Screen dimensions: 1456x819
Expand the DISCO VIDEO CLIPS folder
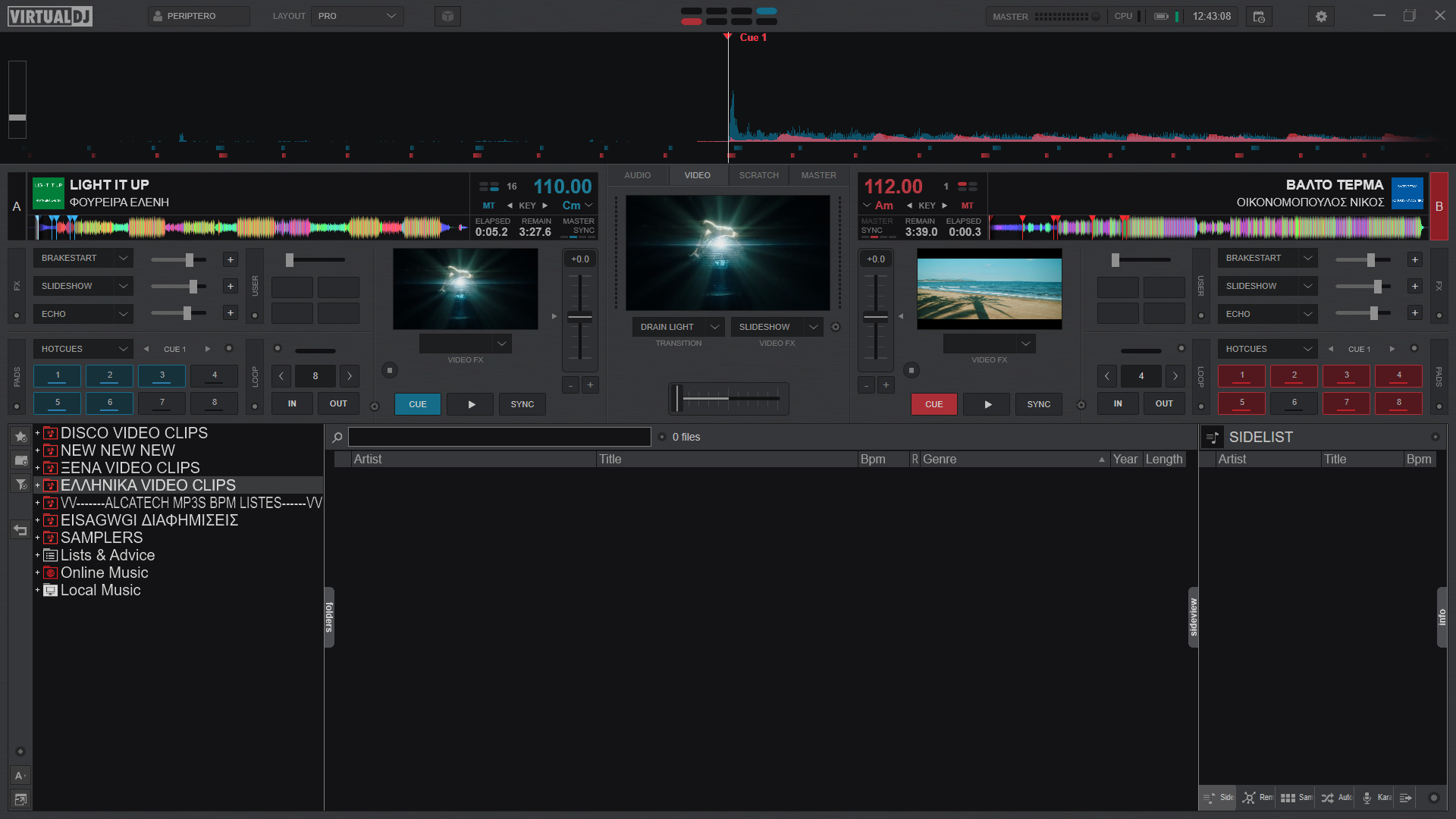tap(37, 433)
